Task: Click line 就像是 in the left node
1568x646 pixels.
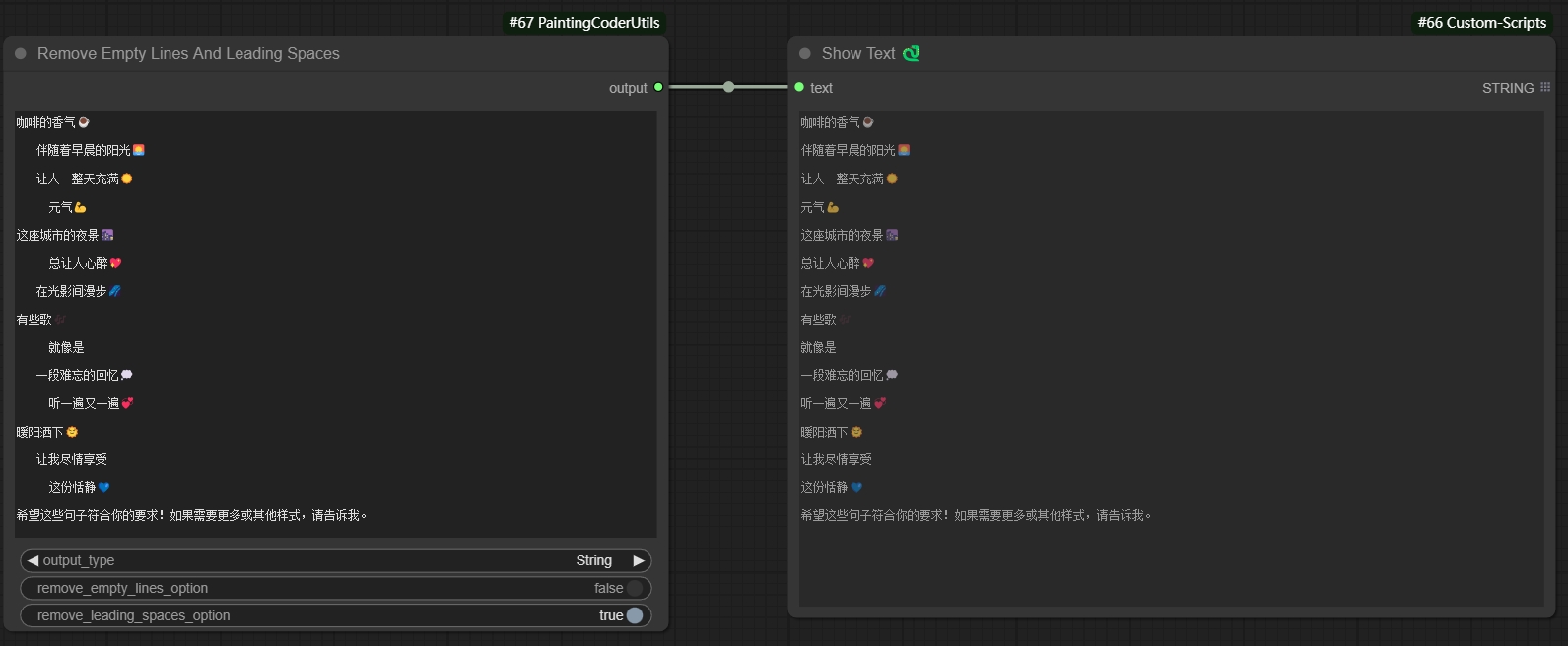Action: pyautogui.click(x=66, y=348)
